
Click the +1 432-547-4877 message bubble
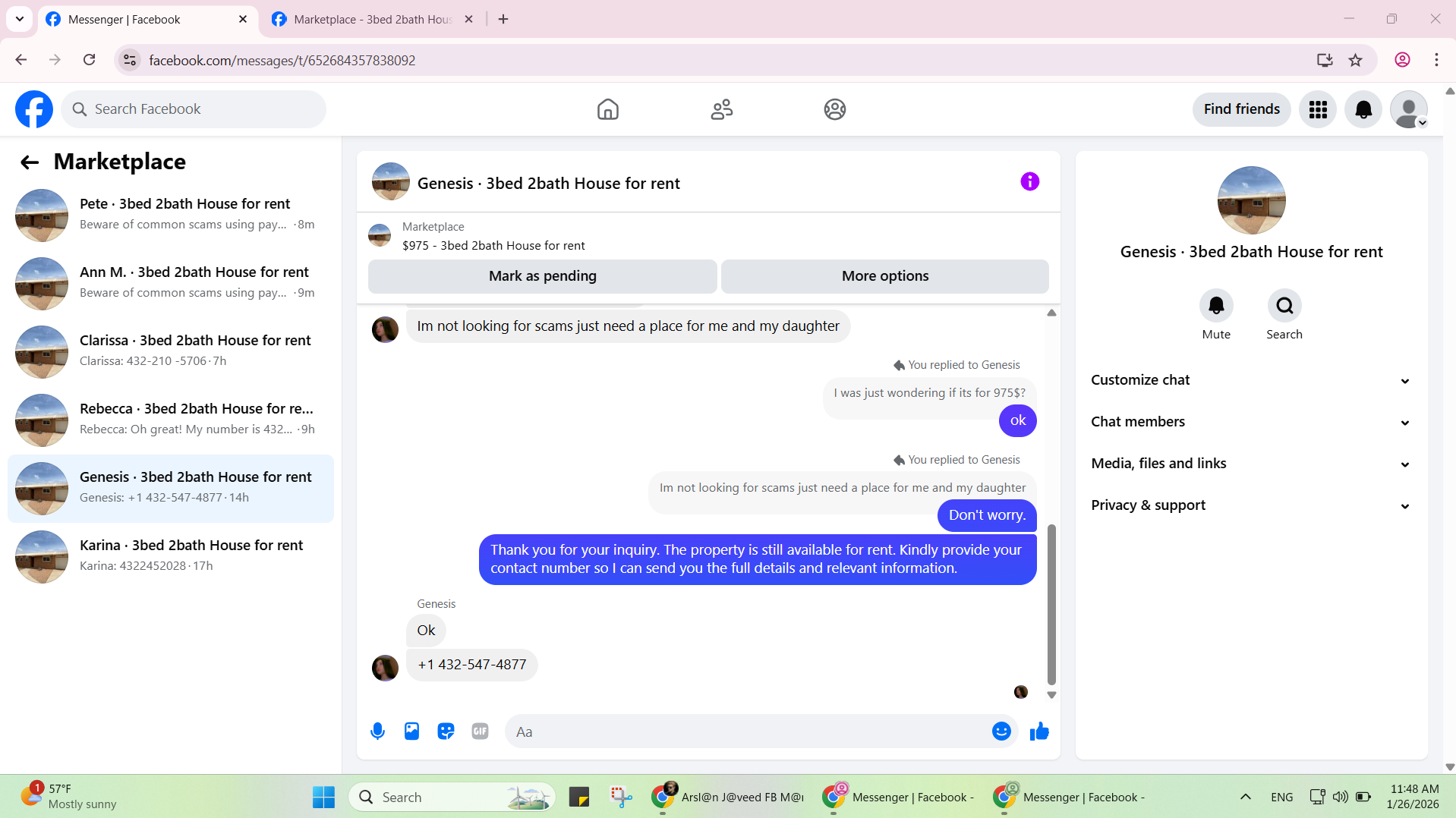coord(471,665)
